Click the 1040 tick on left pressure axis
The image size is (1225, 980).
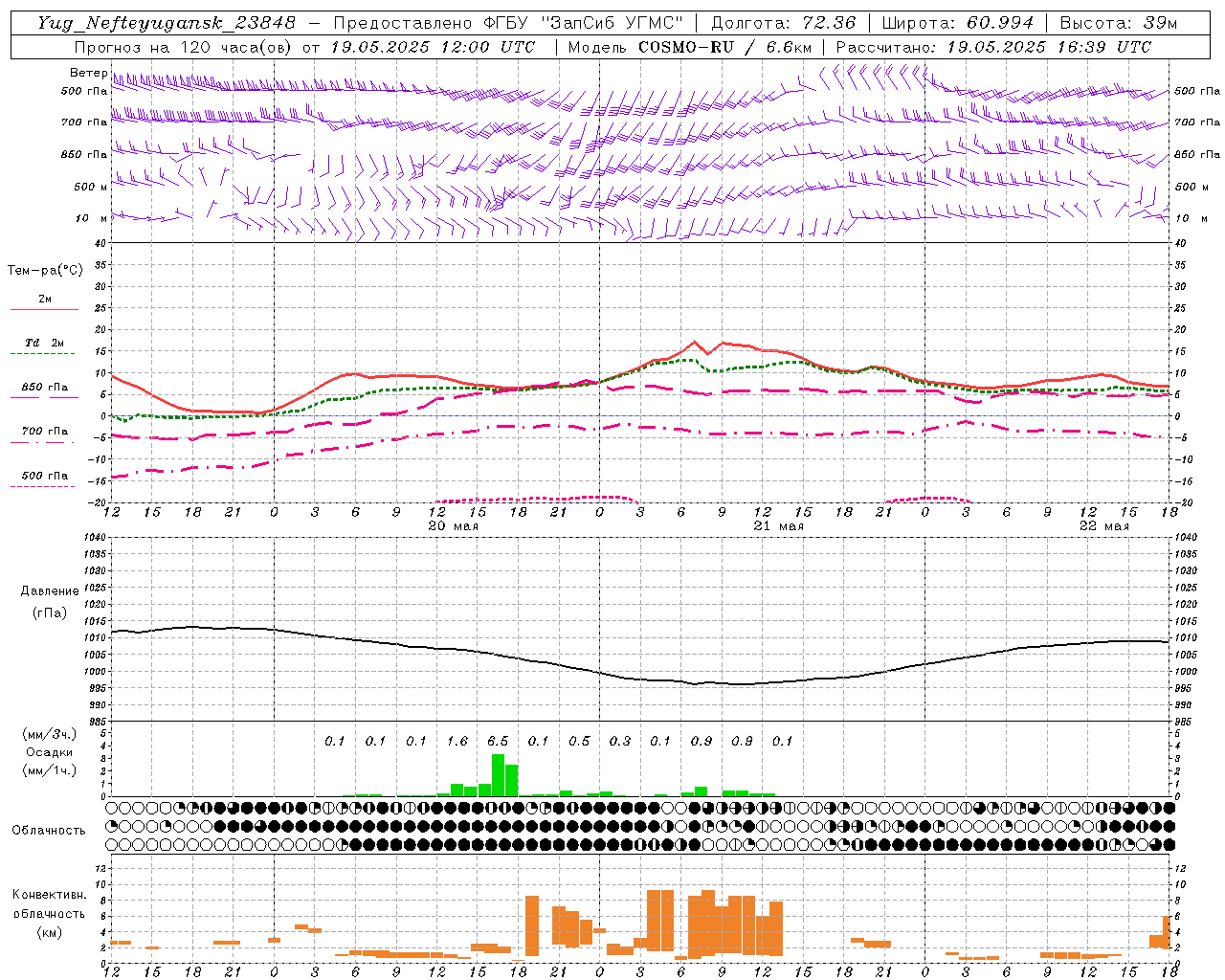click(94, 538)
